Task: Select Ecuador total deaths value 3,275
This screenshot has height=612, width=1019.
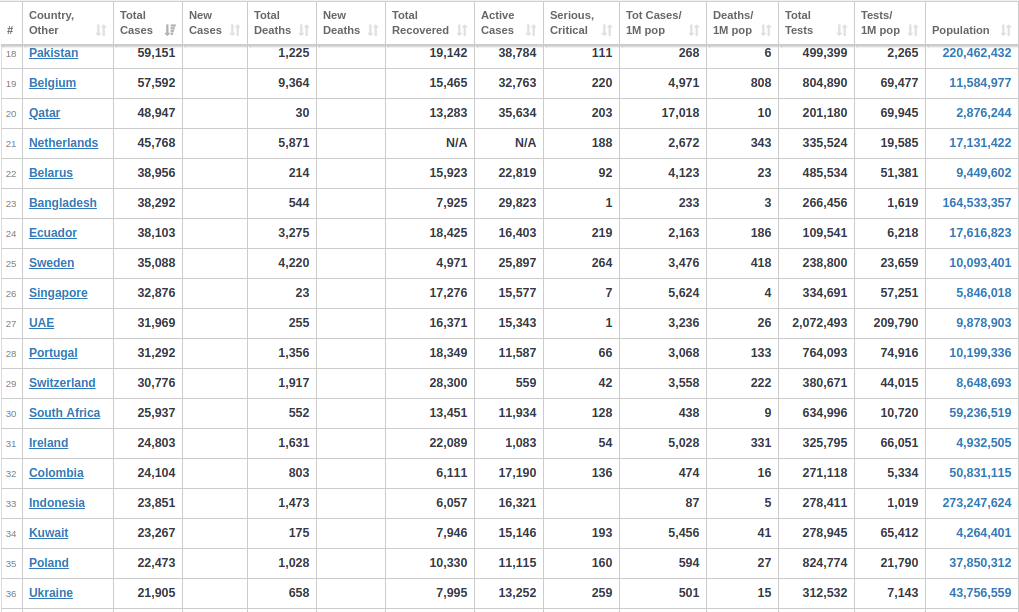Action: 294,233
